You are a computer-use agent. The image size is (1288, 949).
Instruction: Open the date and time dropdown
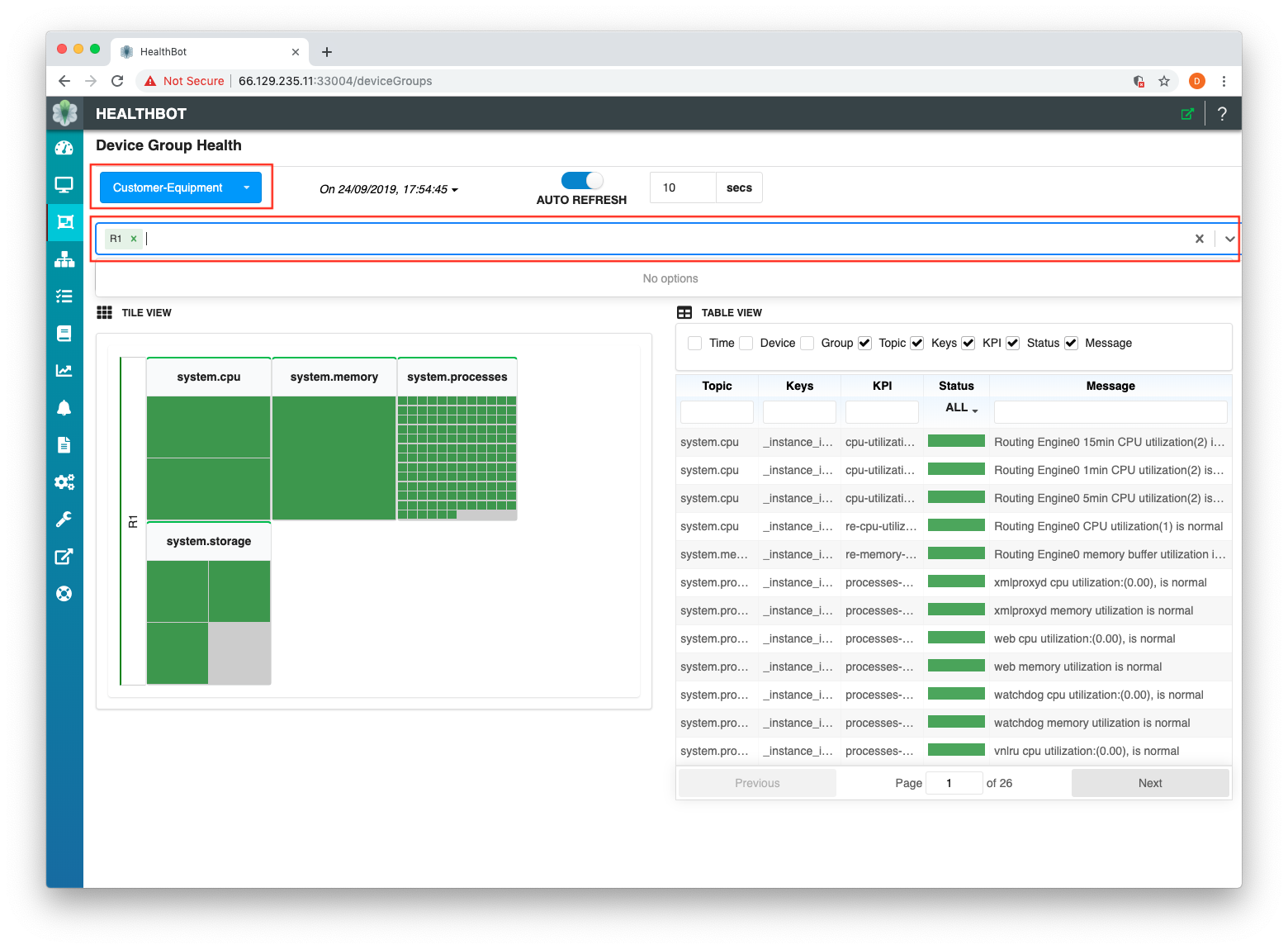[388, 189]
